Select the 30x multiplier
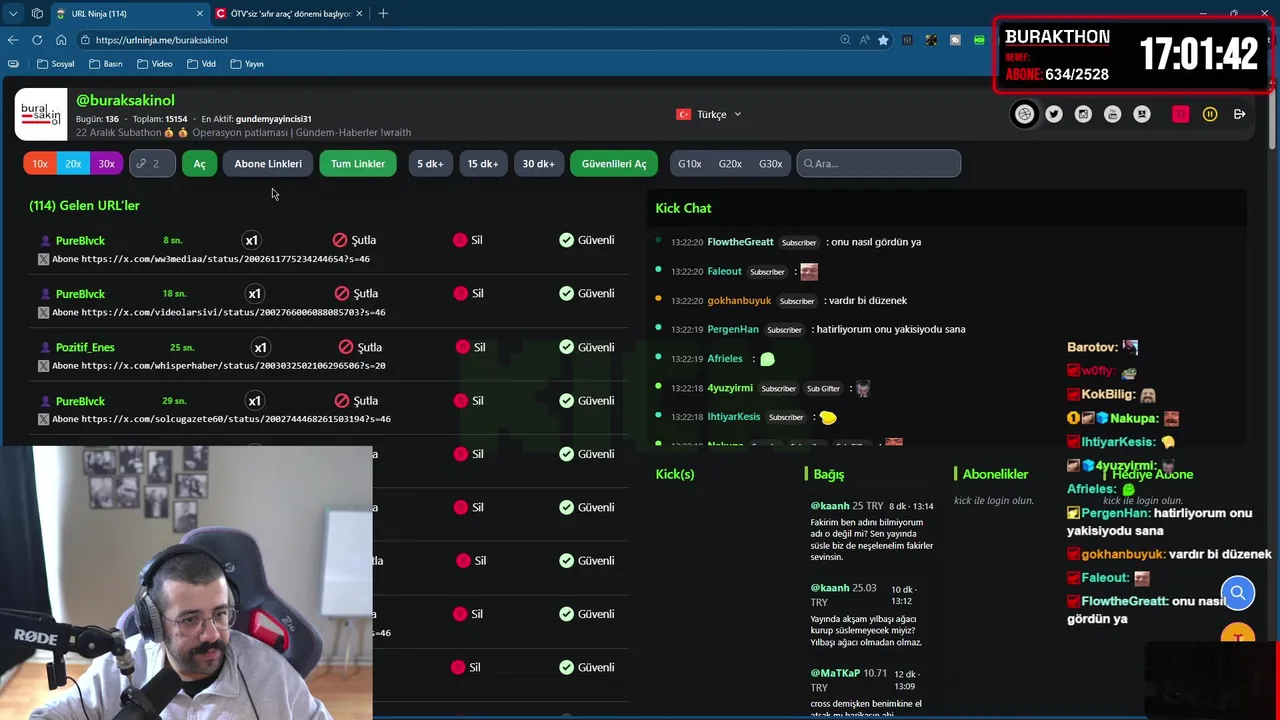 pyautogui.click(x=106, y=163)
